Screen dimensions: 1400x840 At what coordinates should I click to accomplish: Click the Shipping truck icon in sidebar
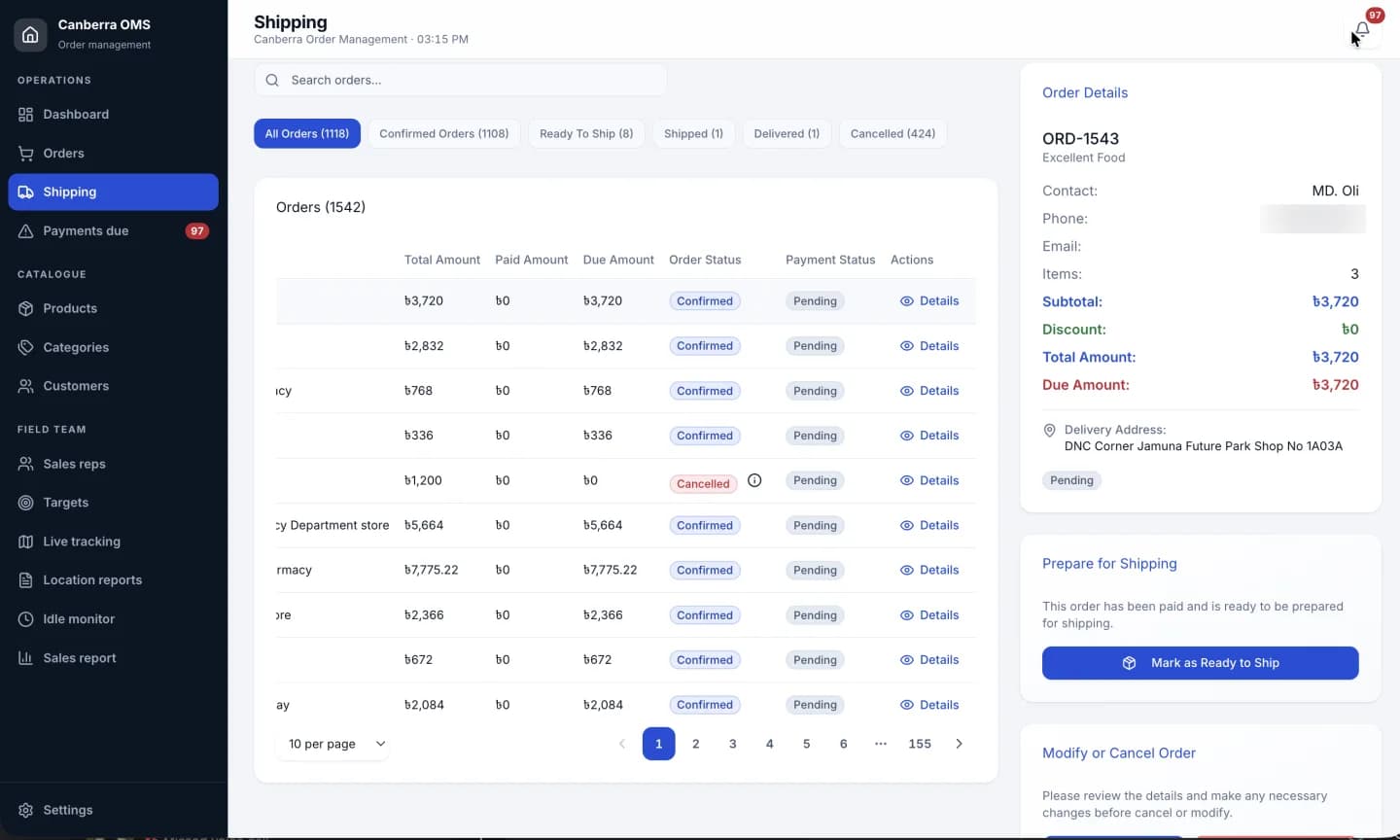[26, 192]
